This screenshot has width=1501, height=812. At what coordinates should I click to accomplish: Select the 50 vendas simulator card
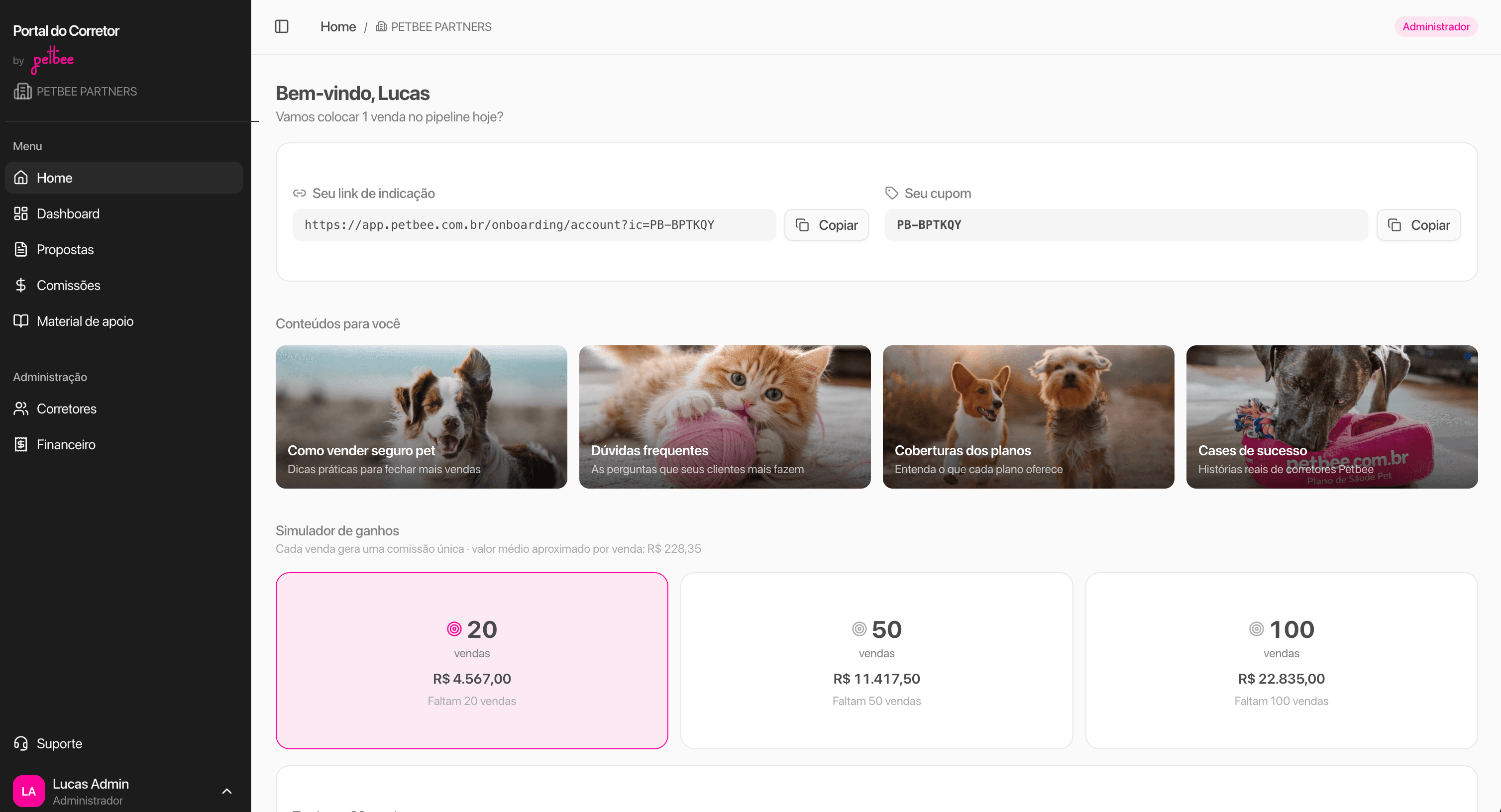point(876,661)
